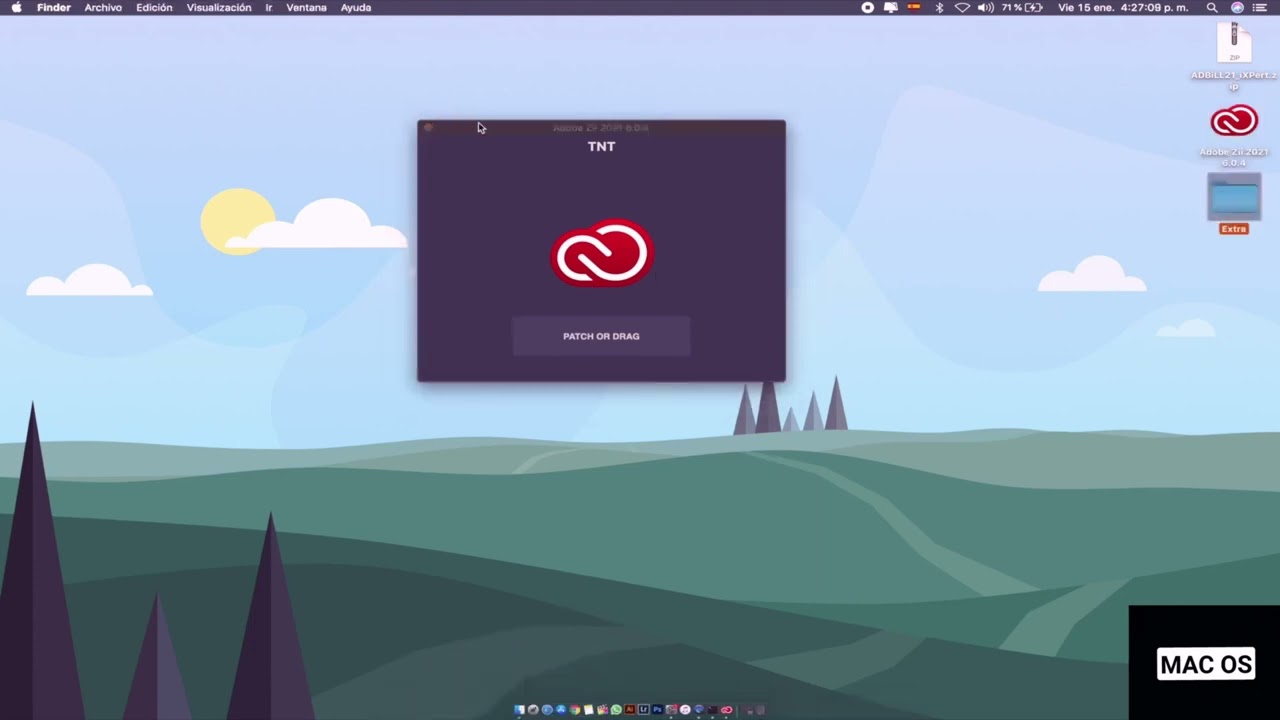
Task: Open Launchpad from the Dock
Action: pyautogui.click(x=533, y=710)
